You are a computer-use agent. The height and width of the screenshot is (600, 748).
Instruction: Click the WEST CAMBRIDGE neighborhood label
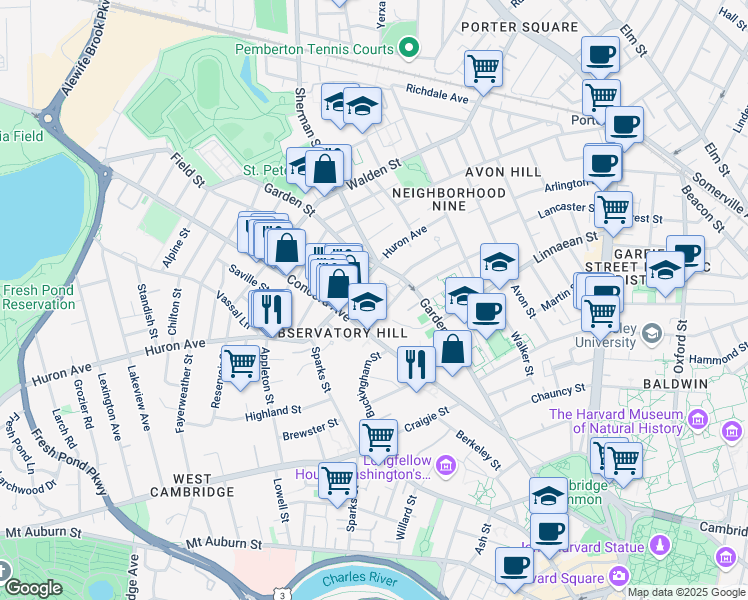(192, 486)
